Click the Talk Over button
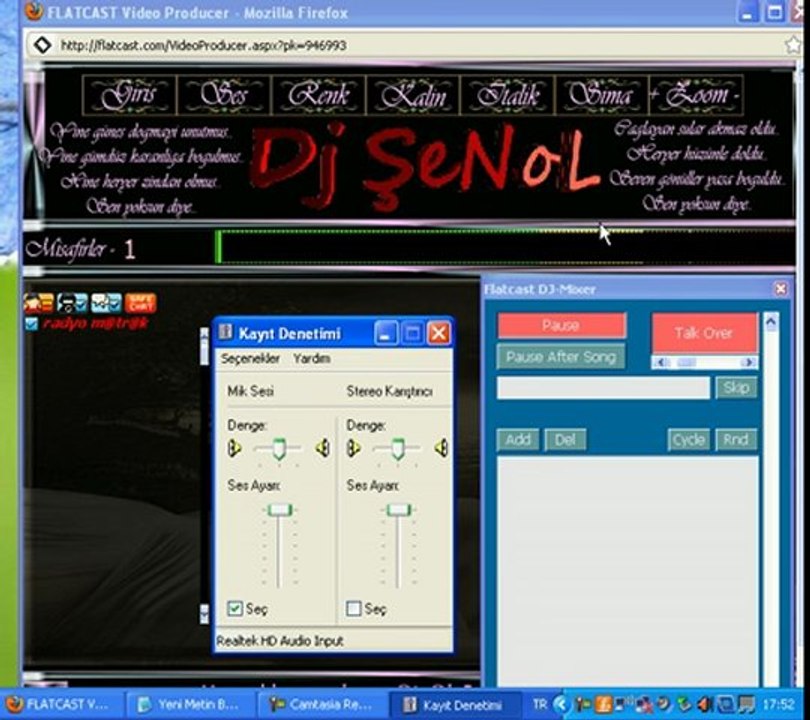The height and width of the screenshot is (720, 810). 705,333
